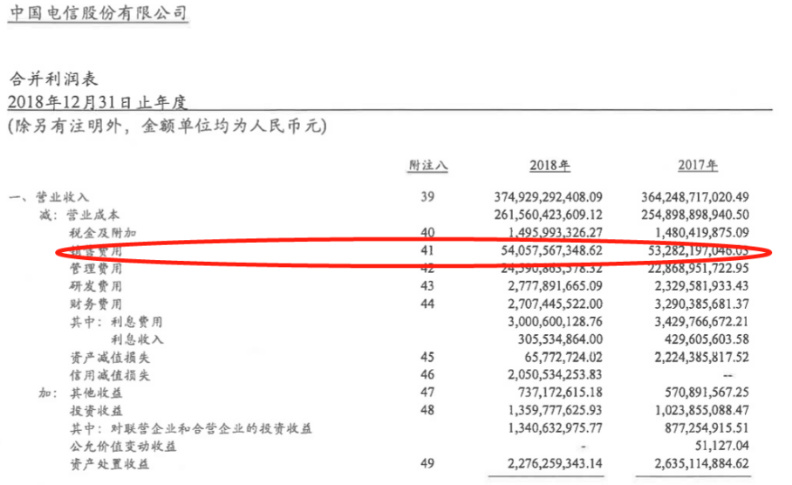Screen dimensions: 792x485
Task: Select the value 2,635,114,884.62
Action: [702, 464]
